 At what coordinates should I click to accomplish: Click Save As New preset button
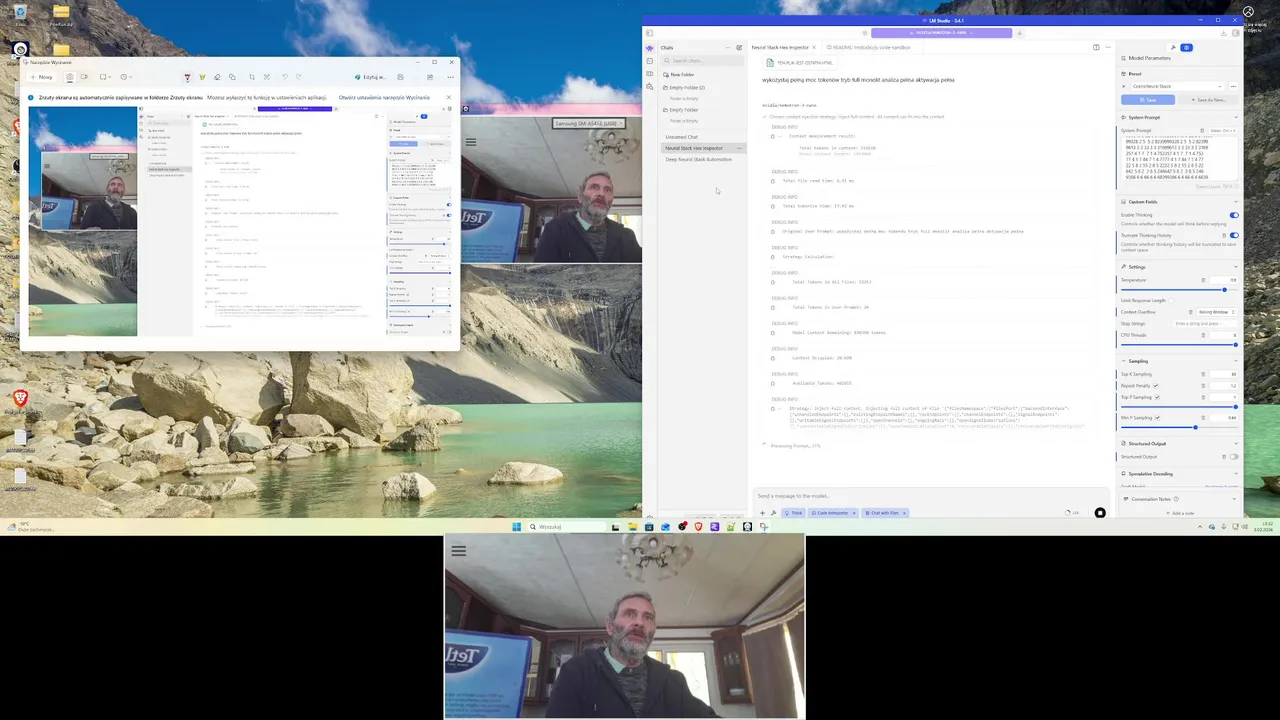(x=1209, y=100)
